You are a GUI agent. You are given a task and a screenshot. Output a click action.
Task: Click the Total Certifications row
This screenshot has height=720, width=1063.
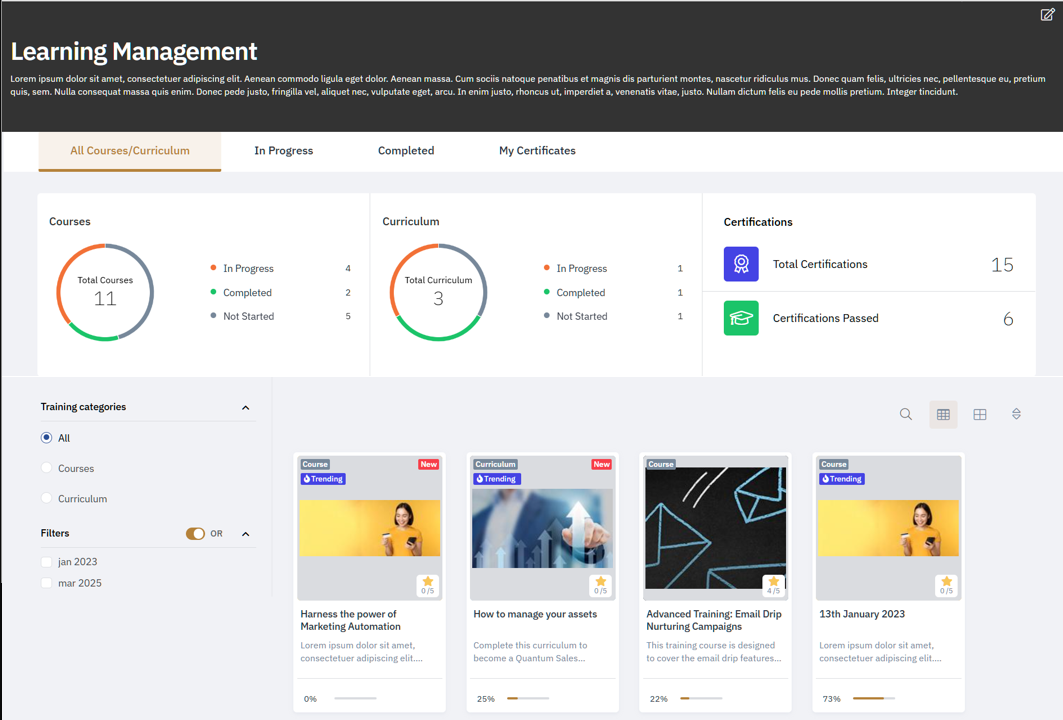(x=869, y=264)
